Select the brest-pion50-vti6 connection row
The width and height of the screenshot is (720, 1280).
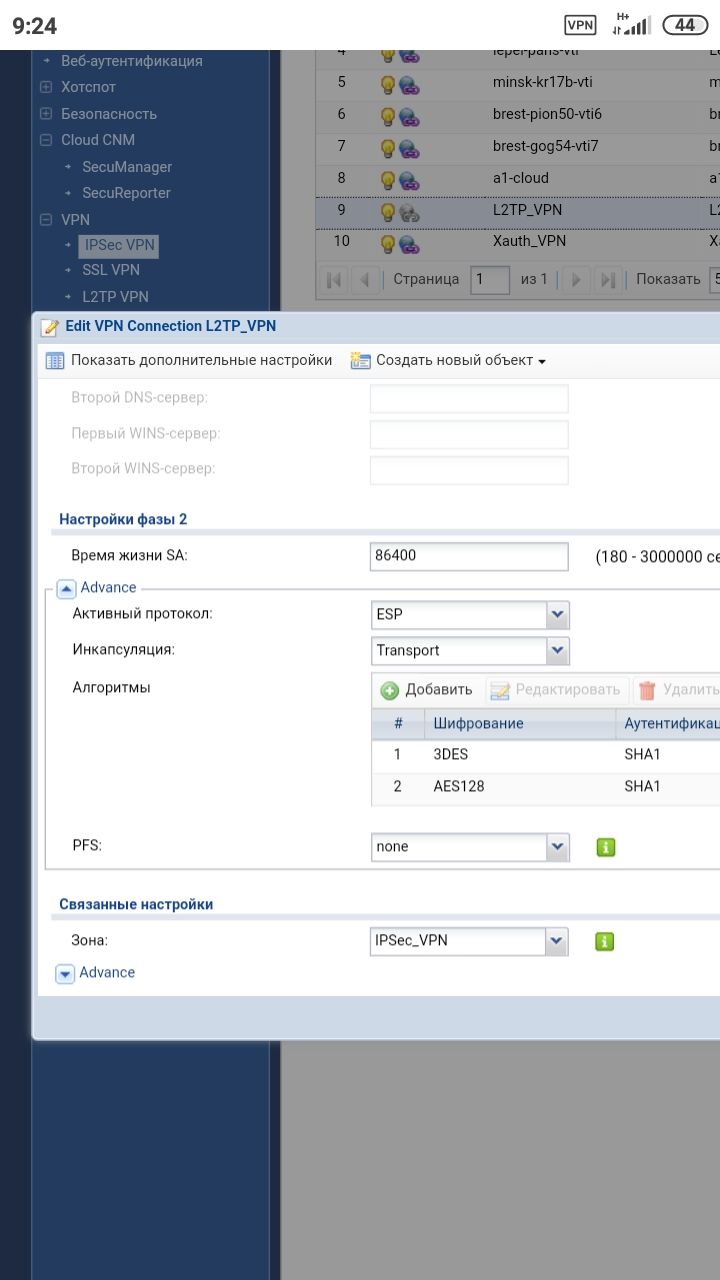pos(518,115)
